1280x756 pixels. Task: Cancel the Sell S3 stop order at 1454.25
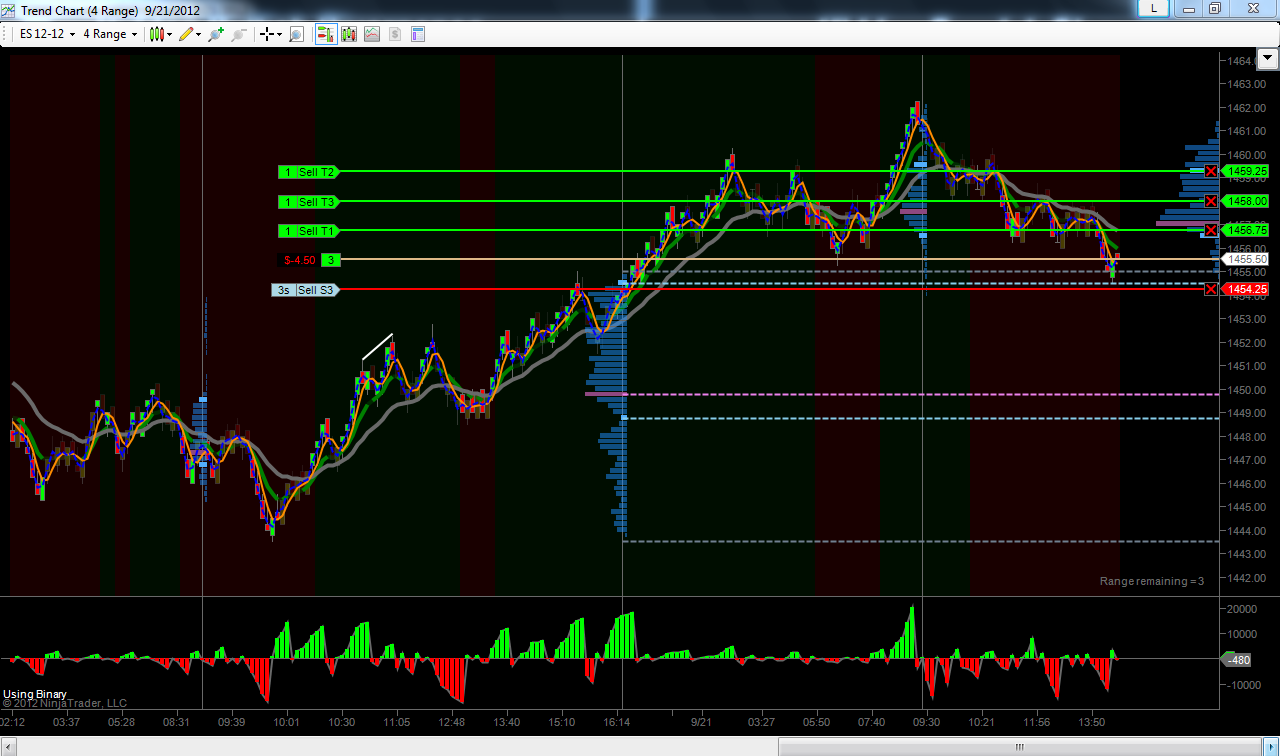pyautogui.click(x=1211, y=289)
